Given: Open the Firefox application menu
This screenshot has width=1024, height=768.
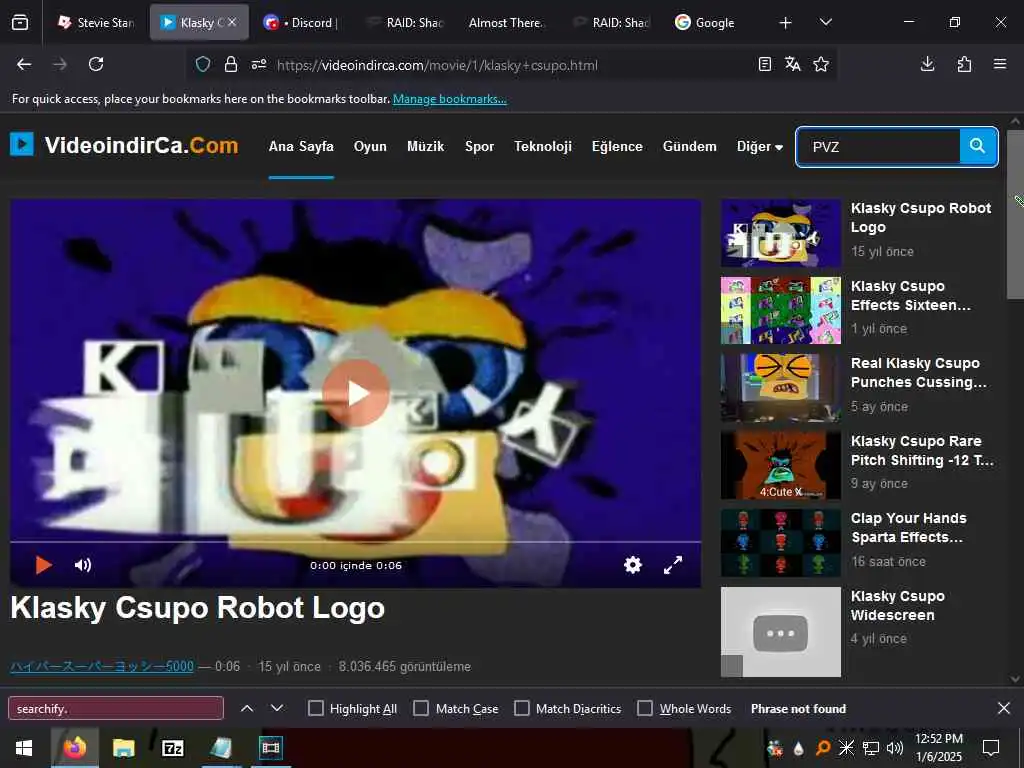Looking at the screenshot, I should tap(1000, 64).
